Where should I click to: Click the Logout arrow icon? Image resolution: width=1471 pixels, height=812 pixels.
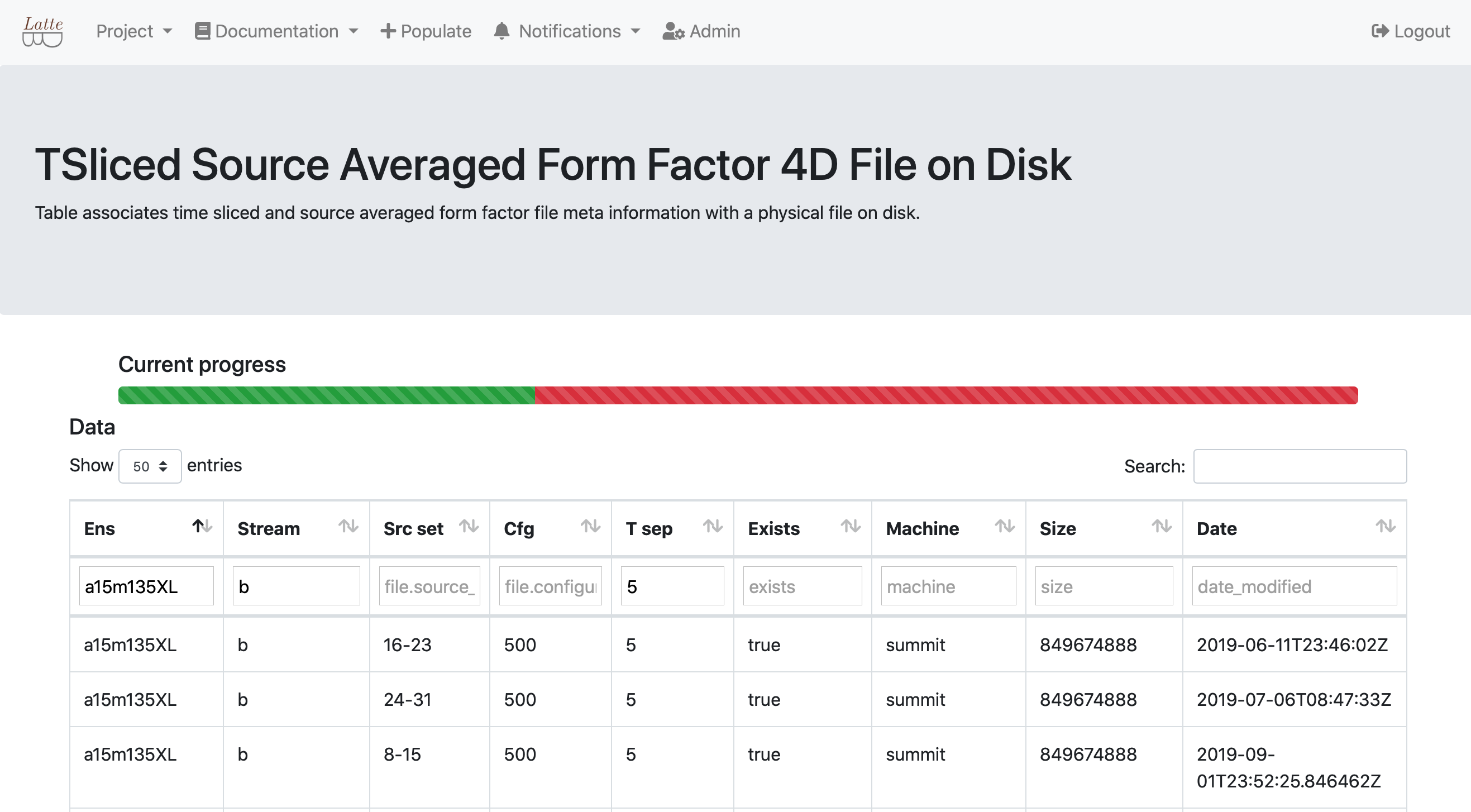[x=1379, y=31]
